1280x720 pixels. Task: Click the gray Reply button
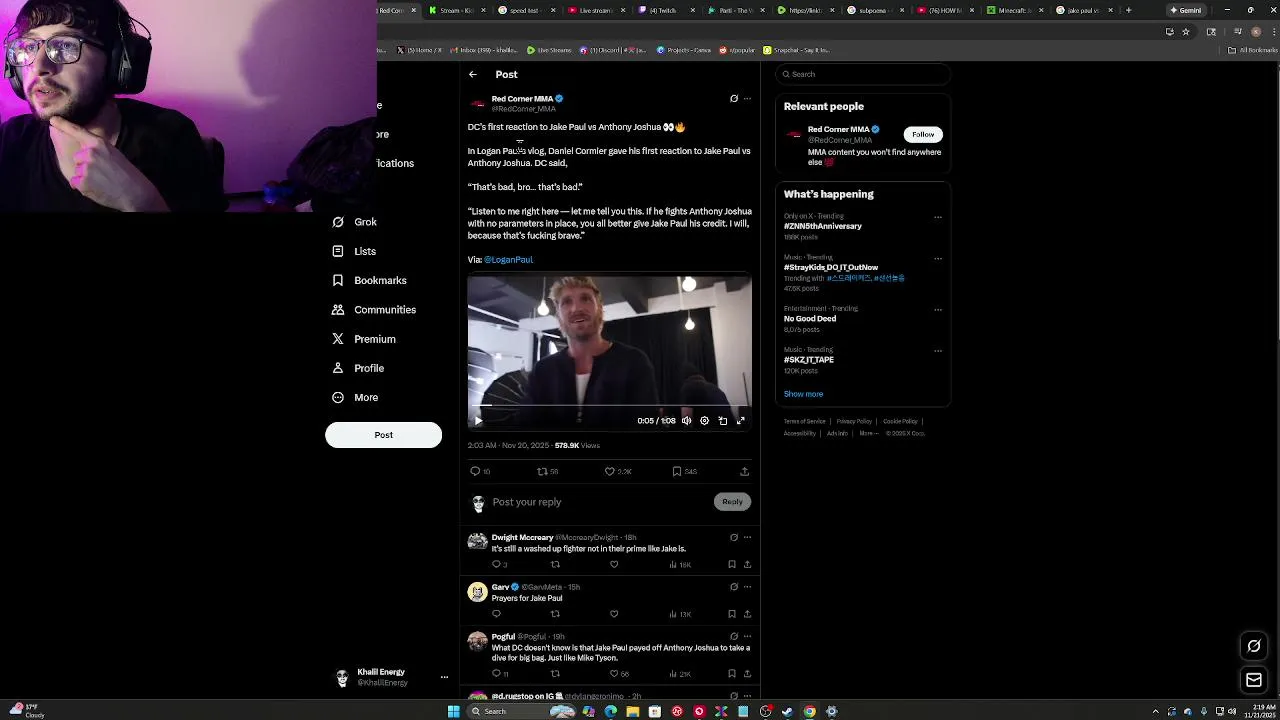point(732,502)
